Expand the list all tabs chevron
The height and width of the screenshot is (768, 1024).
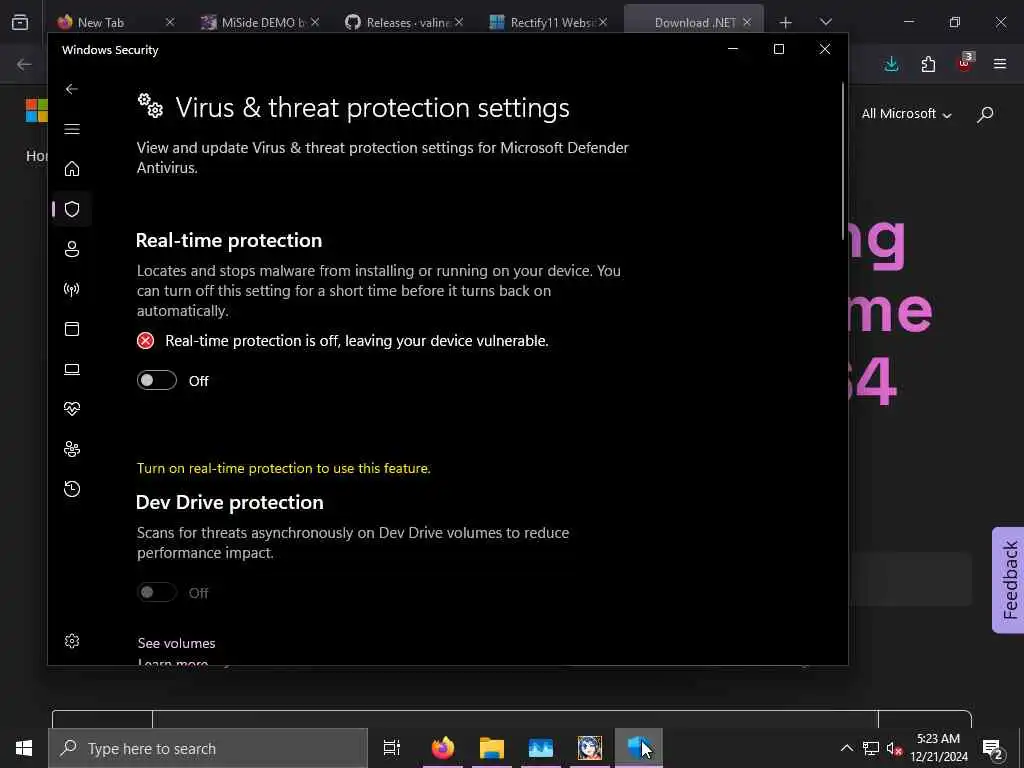pos(825,22)
